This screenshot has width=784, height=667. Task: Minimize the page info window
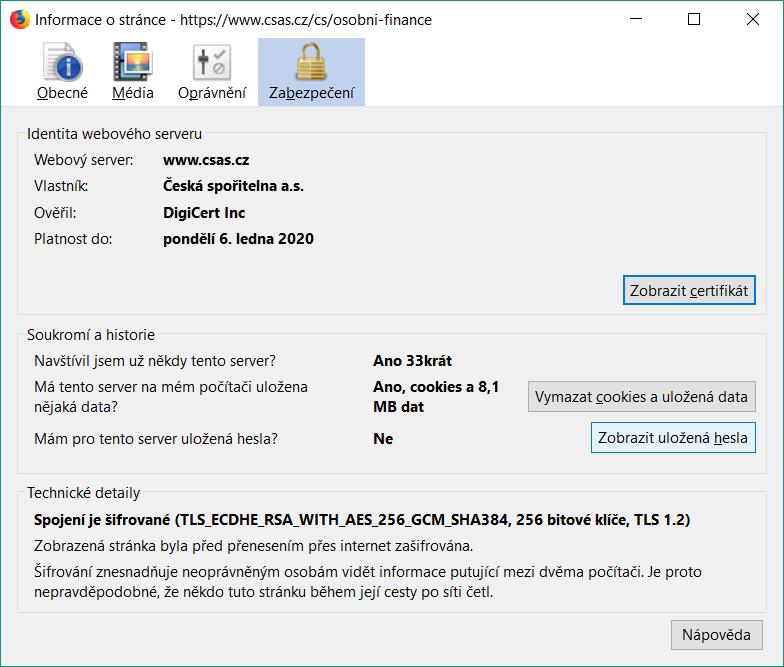coord(636,20)
